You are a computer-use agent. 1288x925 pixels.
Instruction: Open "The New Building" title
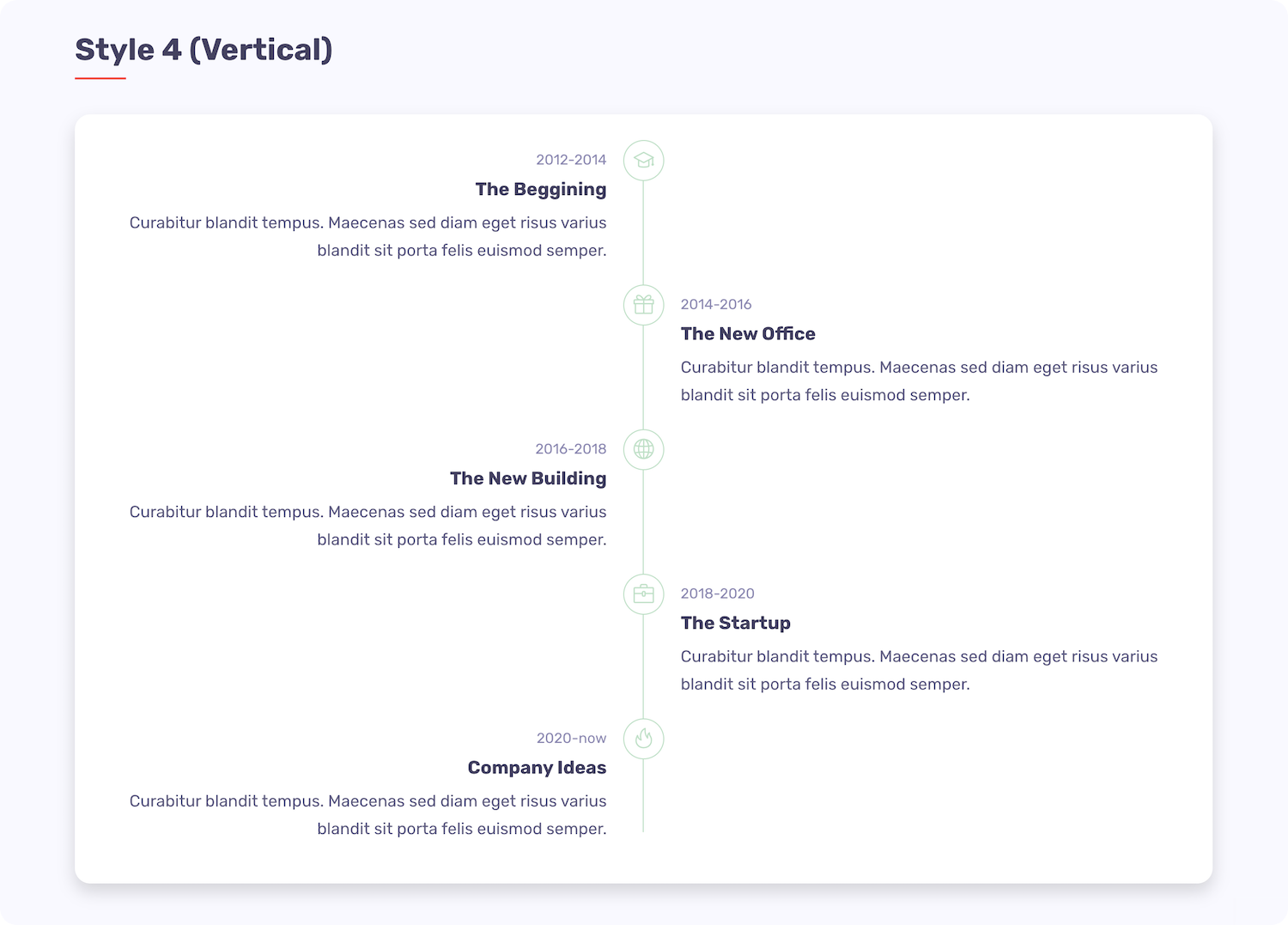click(x=527, y=478)
